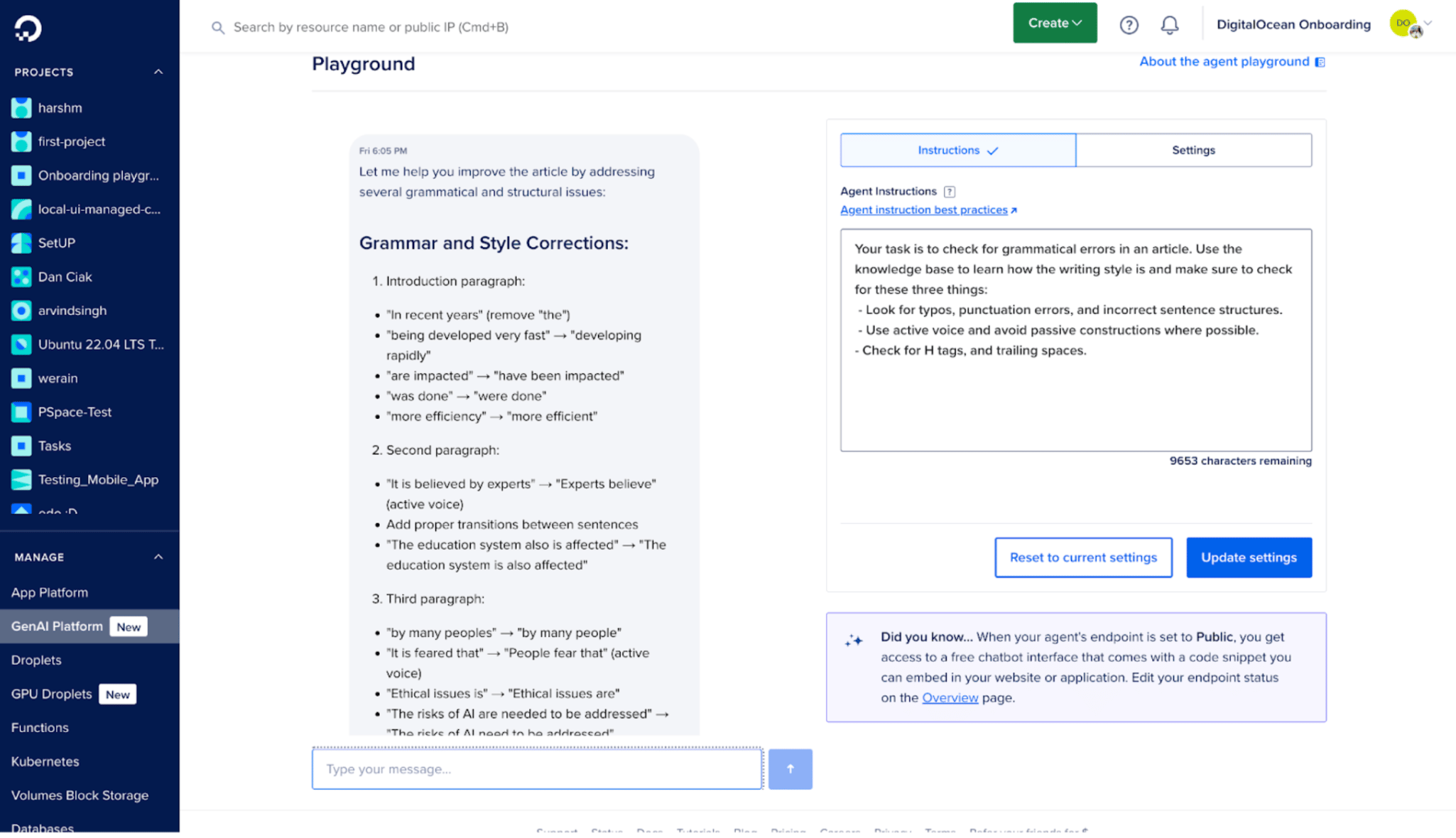Image resolution: width=1456 pixels, height=838 pixels.
Task: Click the SetUP project icon
Action: click(21, 243)
